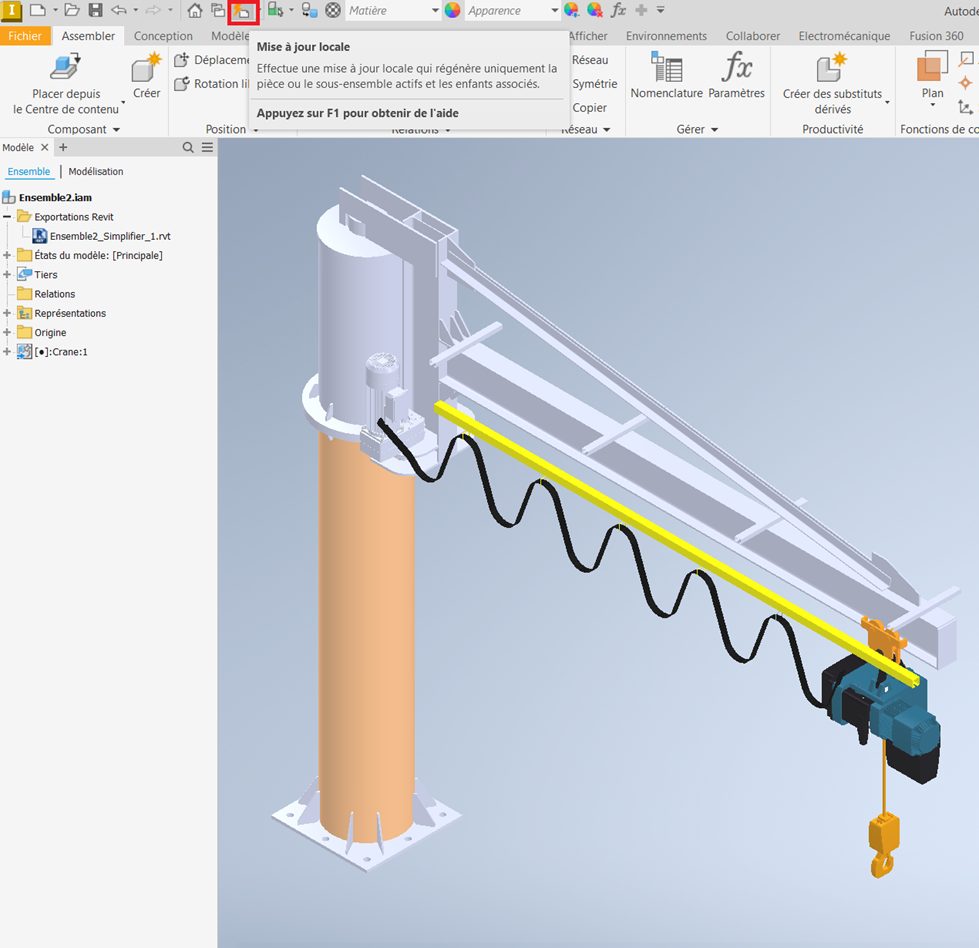The image size is (979, 948).
Task: Open the undo history dropdown arrow
Action: (135, 10)
